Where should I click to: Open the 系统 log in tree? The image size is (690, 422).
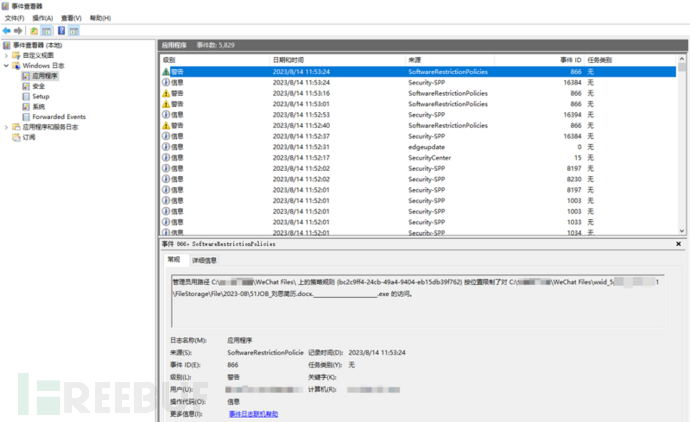(38, 106)
